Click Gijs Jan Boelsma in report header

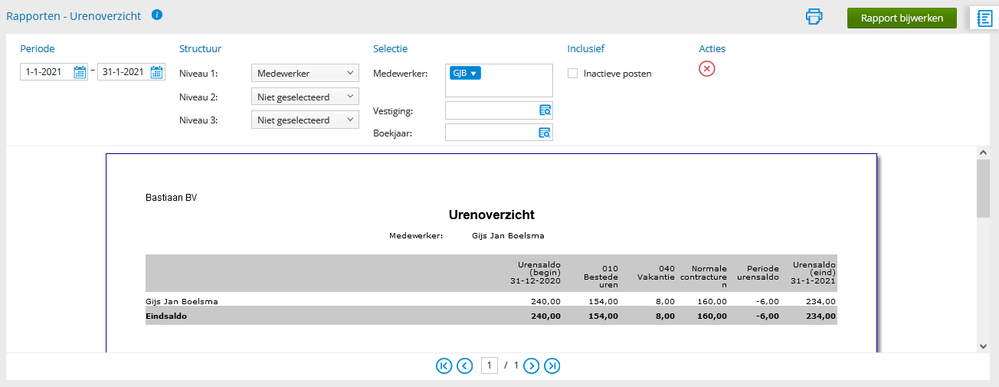tap(508, 236)
